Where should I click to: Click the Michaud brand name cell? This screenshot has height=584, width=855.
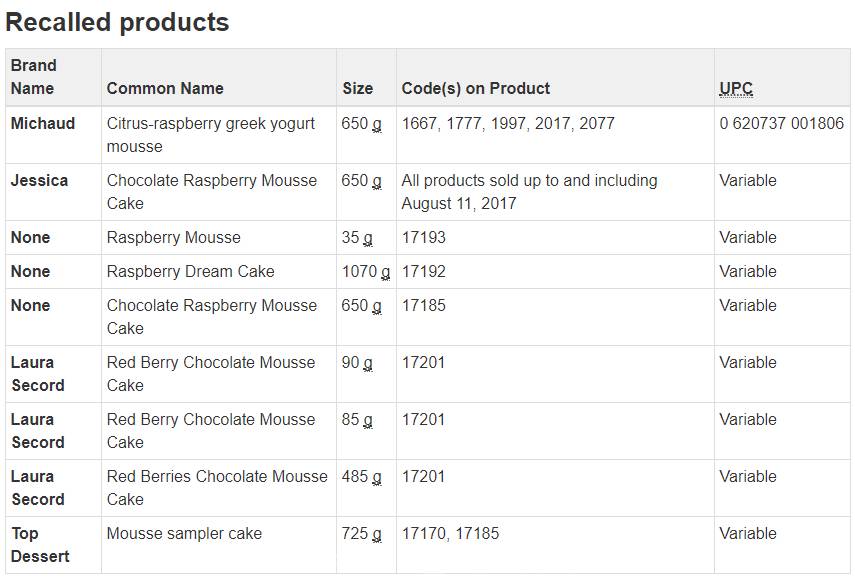(x=43, y=123)
